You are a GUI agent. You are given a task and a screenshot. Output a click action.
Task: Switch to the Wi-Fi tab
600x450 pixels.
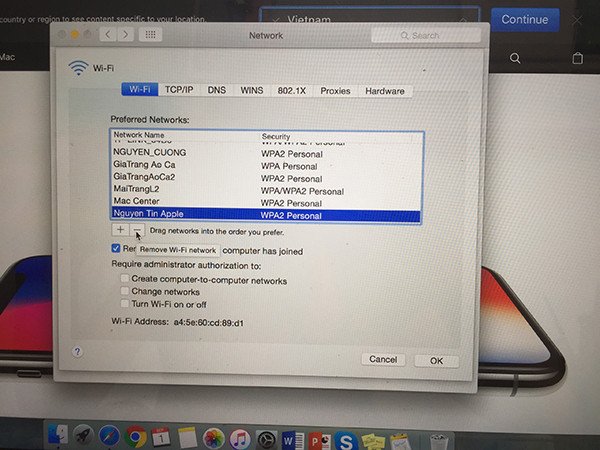pos(140,90)
